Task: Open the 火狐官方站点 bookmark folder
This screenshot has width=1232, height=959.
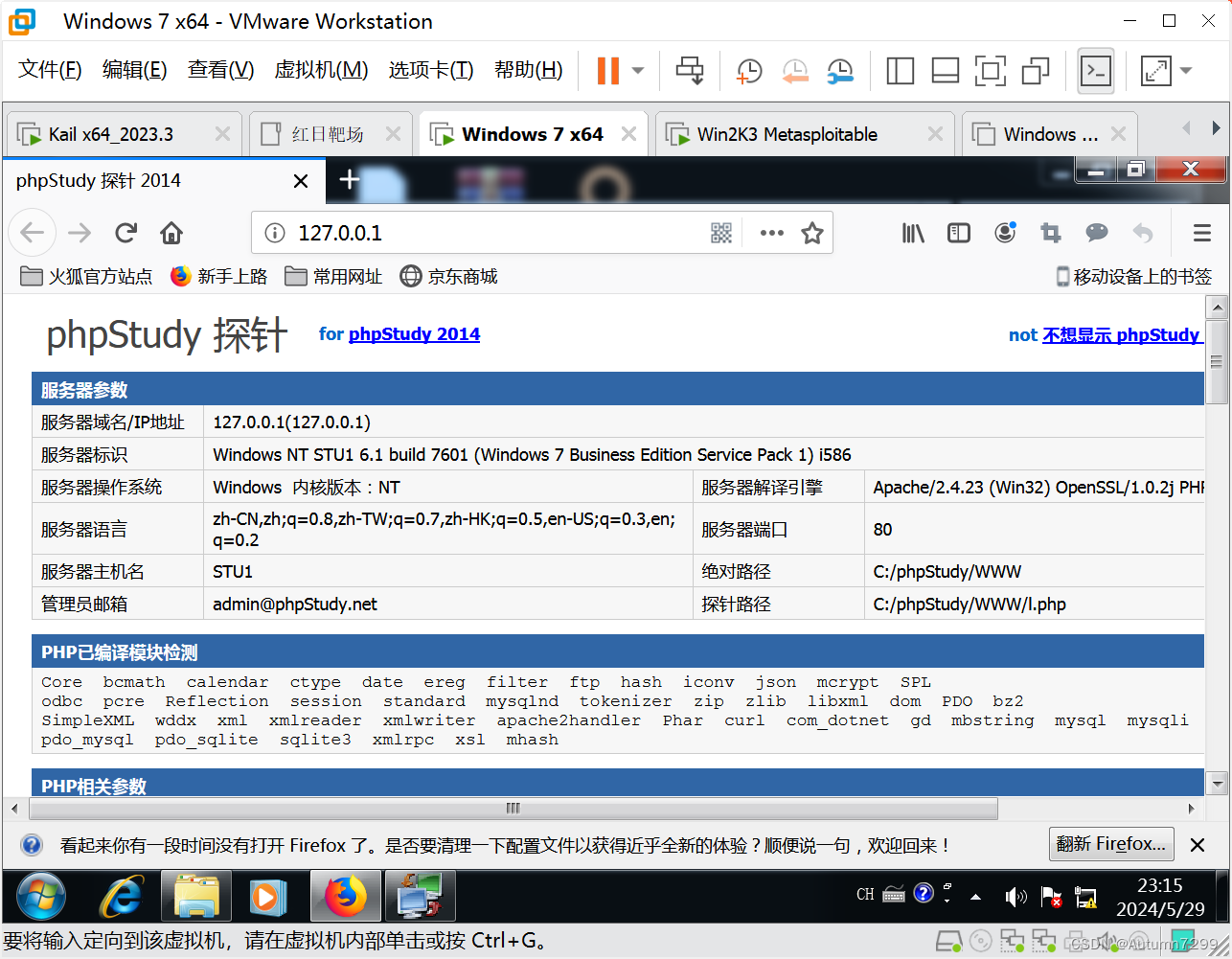Action: (86, 277)
